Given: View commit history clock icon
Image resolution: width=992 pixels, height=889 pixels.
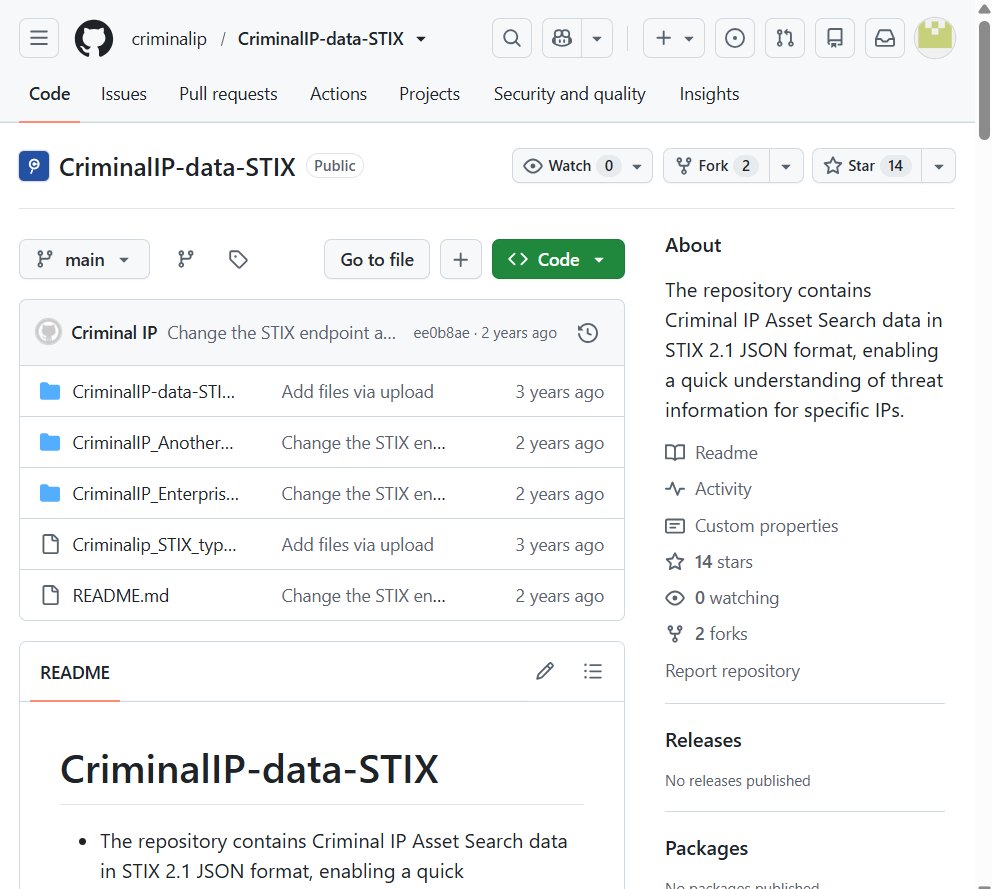Looking at the screenshot, I should (x=588, y=333).
